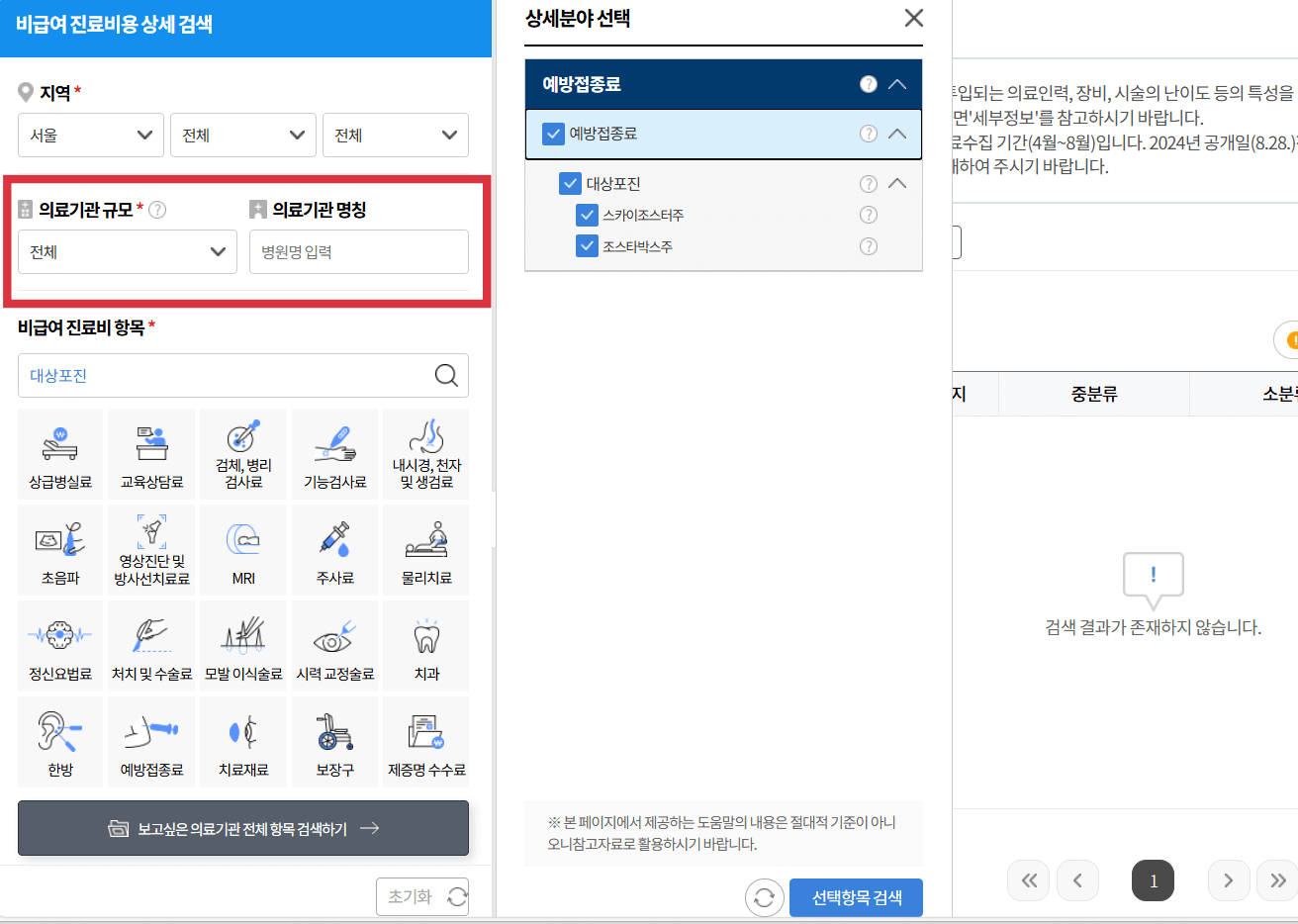1298x924 pixels.
Task: Open the 의료기관 규모 dropdown
Action: (x=127, y=251)
